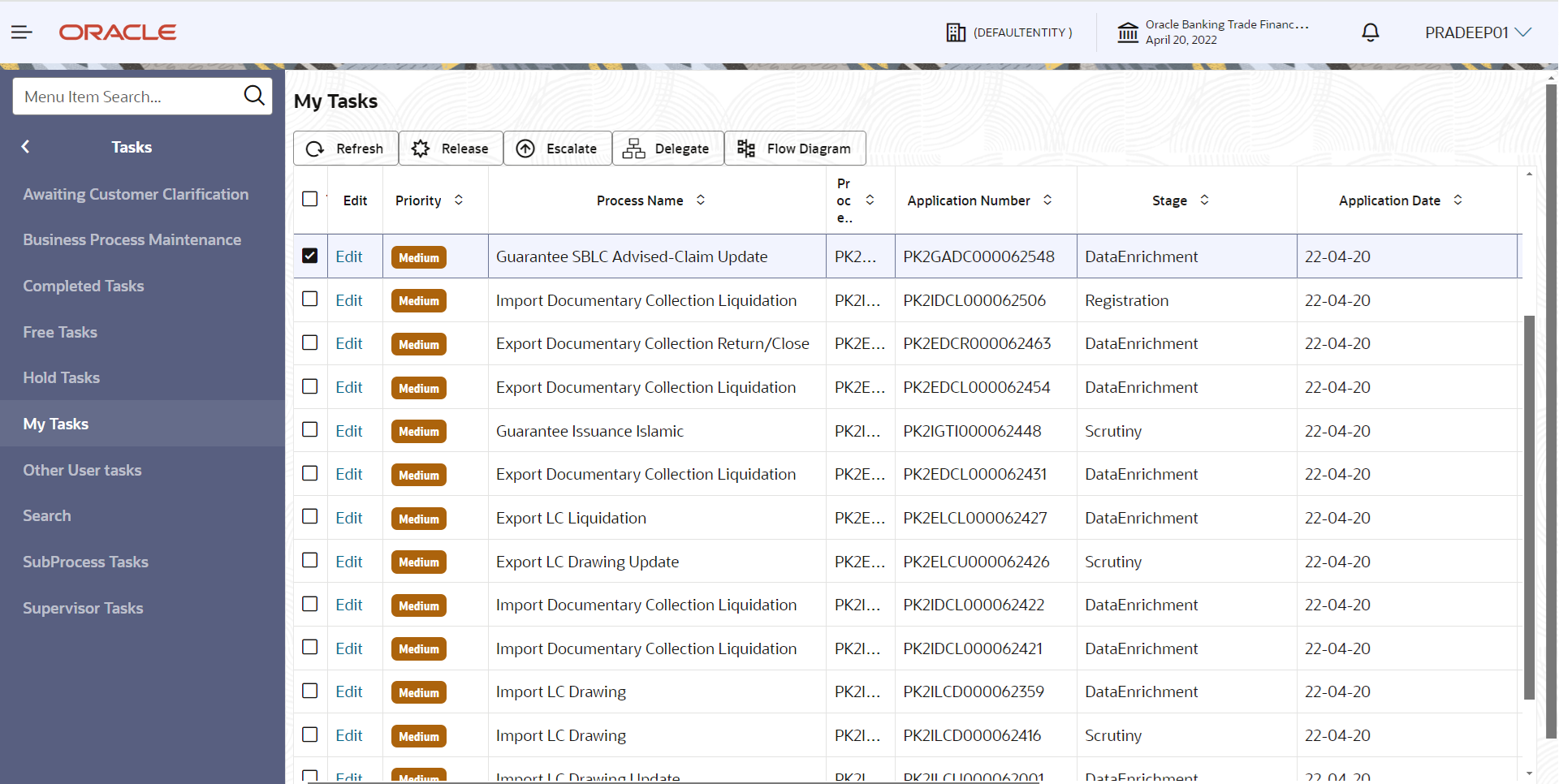Click the menu item search magnifier icon

[254, 96]
